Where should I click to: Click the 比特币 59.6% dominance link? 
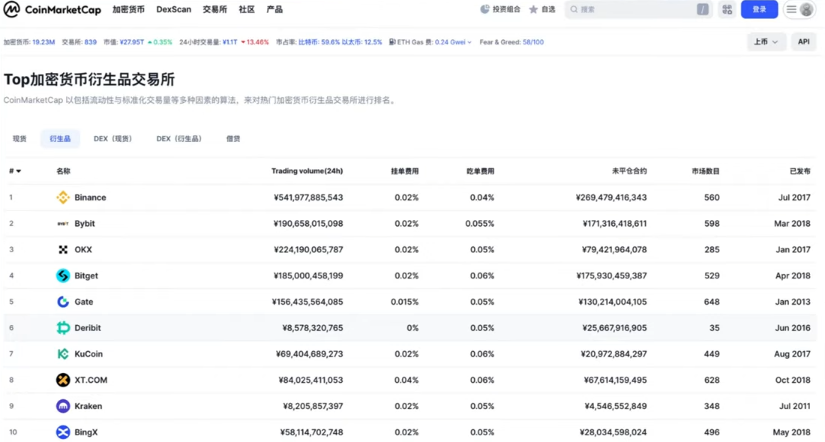(319, 42)
